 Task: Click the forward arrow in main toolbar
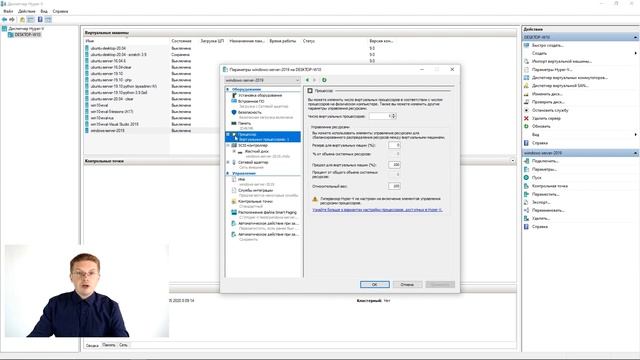point(12,20)
